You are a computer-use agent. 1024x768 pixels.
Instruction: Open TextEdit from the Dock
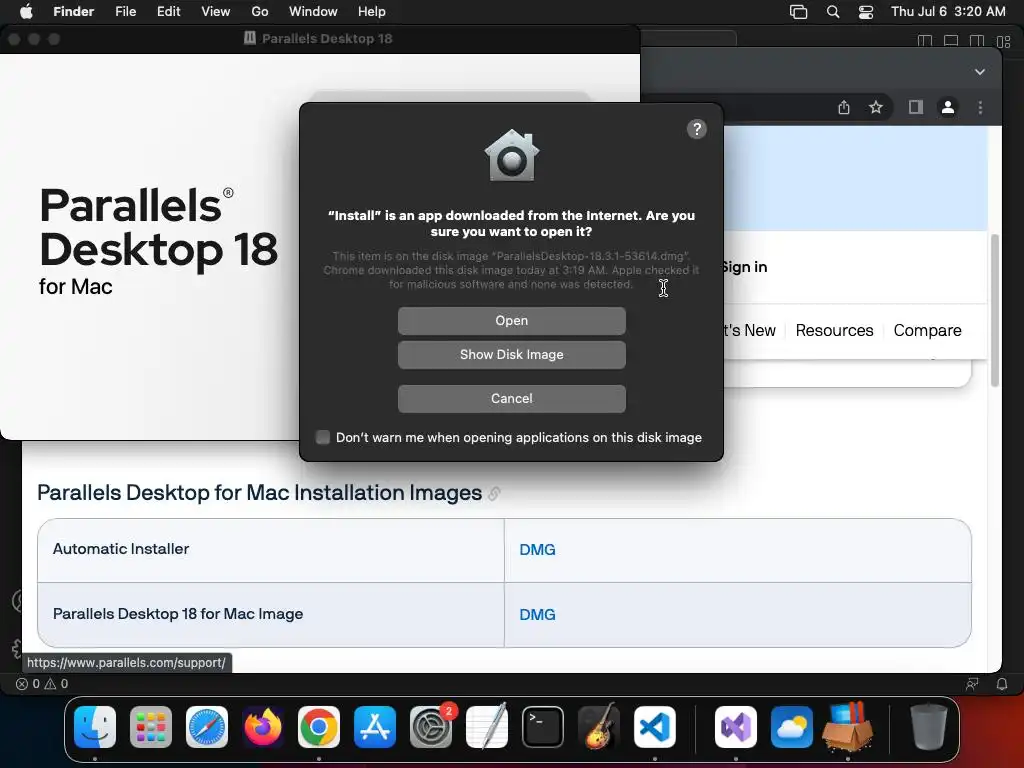coord(487,727)
